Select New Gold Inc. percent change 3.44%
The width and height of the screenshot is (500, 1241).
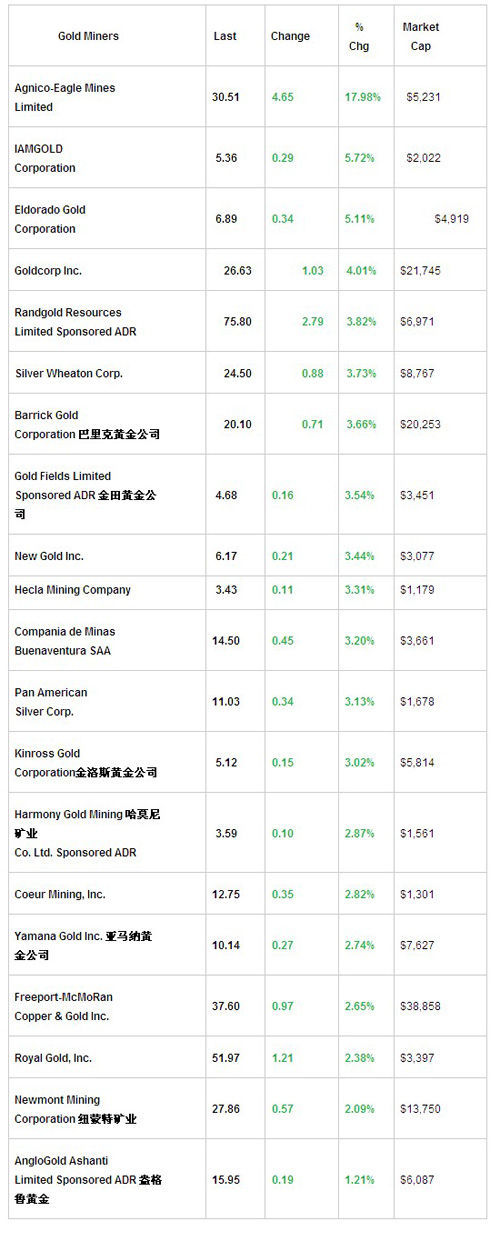click(362, 556)
